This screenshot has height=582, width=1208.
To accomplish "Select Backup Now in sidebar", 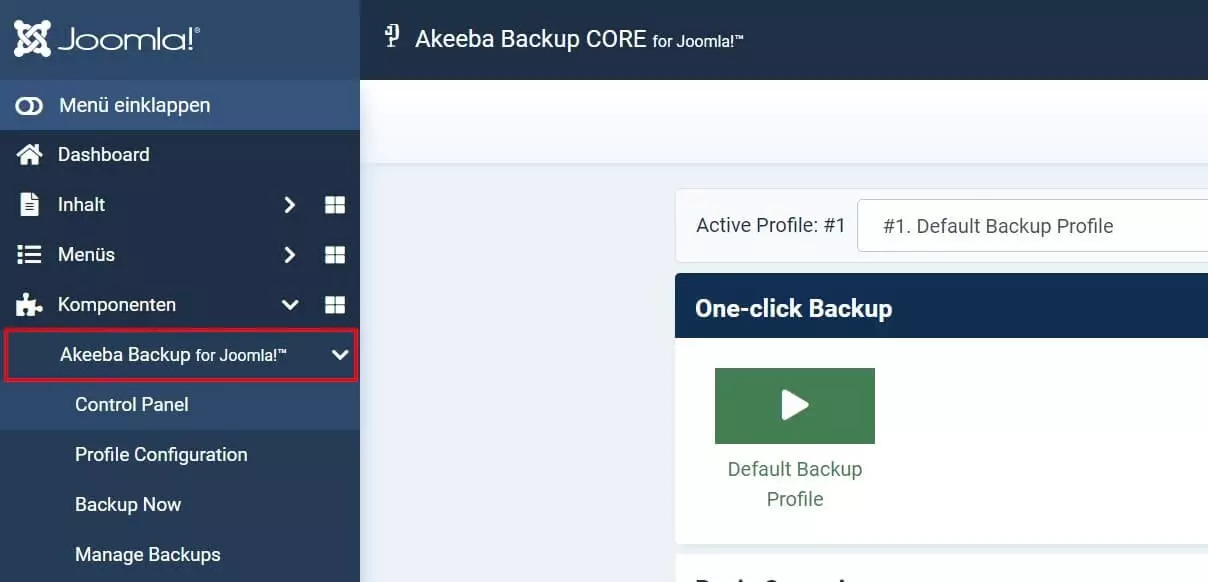I will pyautogui.click(x=128, y=505).
